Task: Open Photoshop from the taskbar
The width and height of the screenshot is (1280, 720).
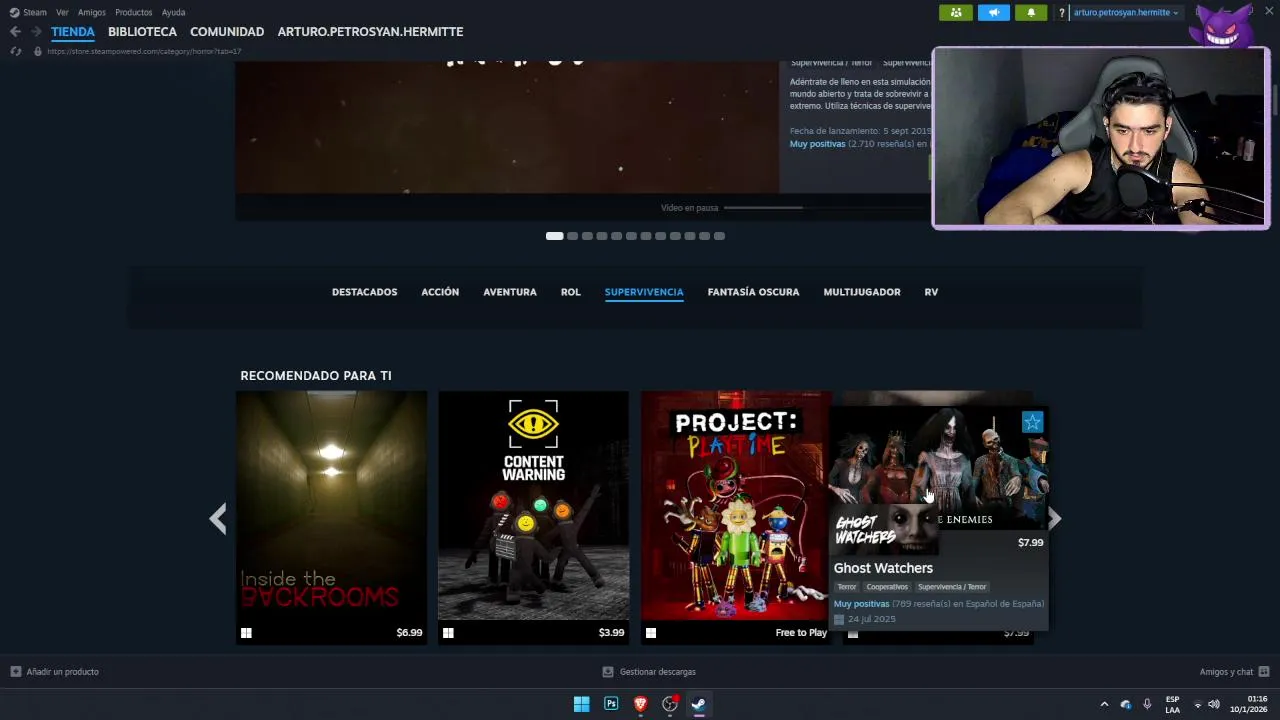Action: (x=611, y=704)
